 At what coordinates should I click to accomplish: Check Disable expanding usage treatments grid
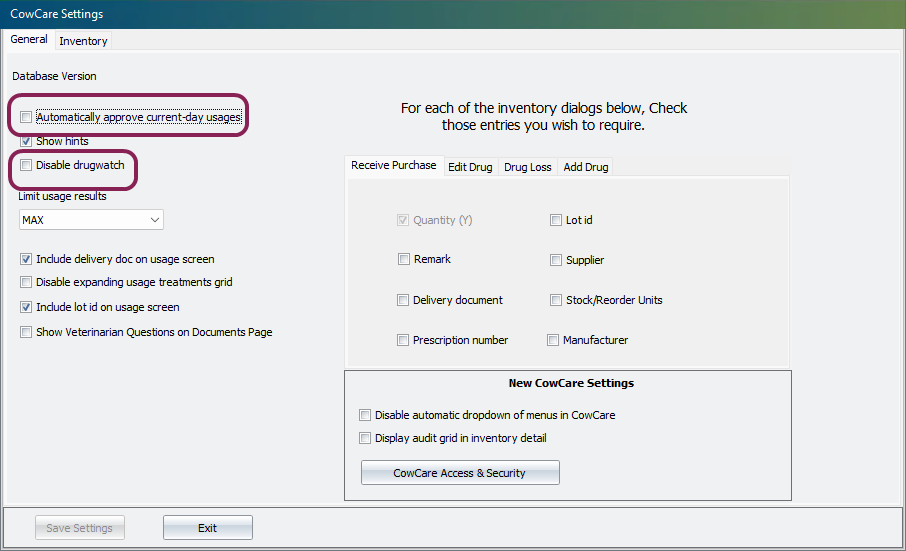(26, 282)
